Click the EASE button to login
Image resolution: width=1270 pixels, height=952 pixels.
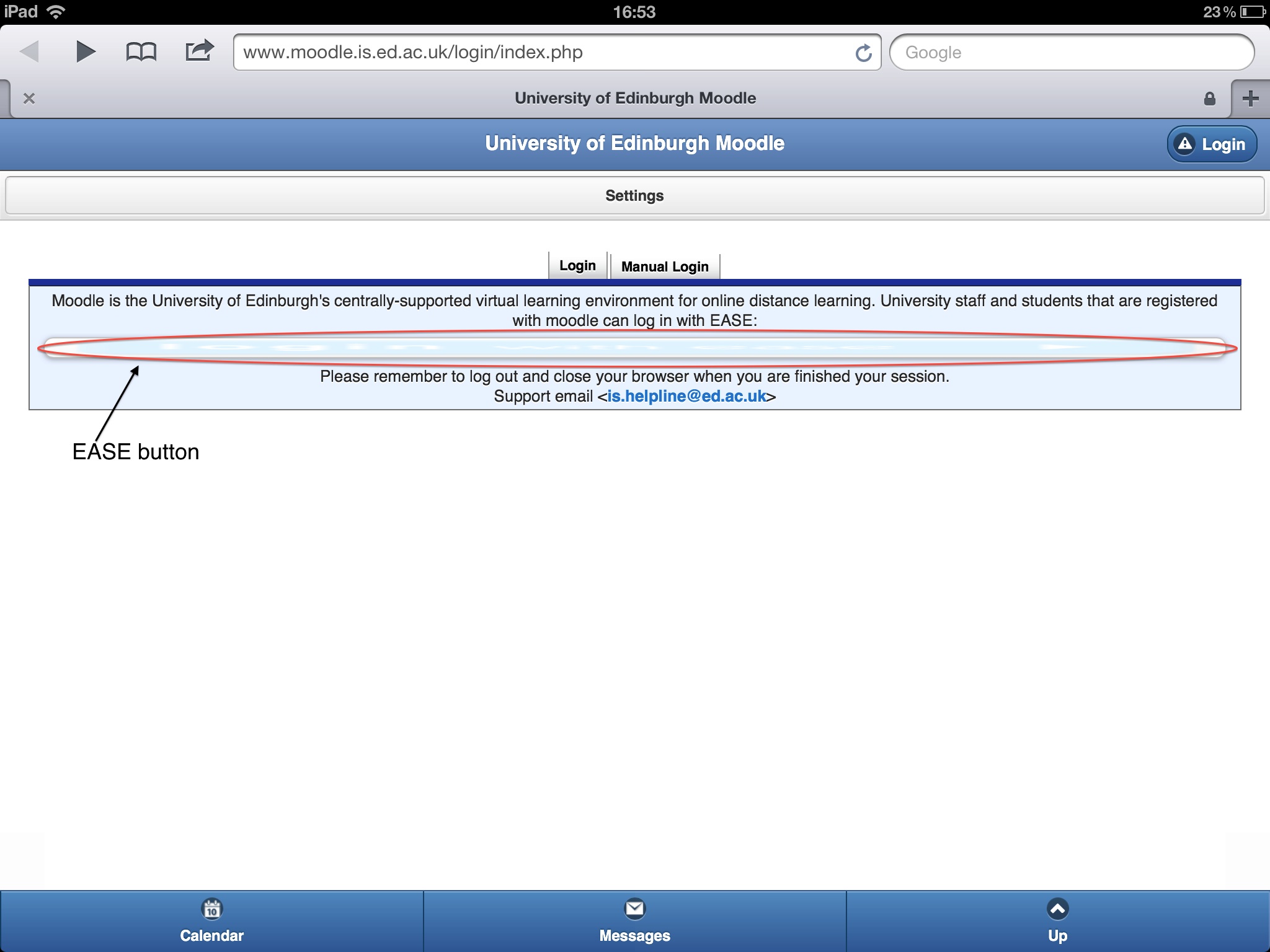pos(635,348)
